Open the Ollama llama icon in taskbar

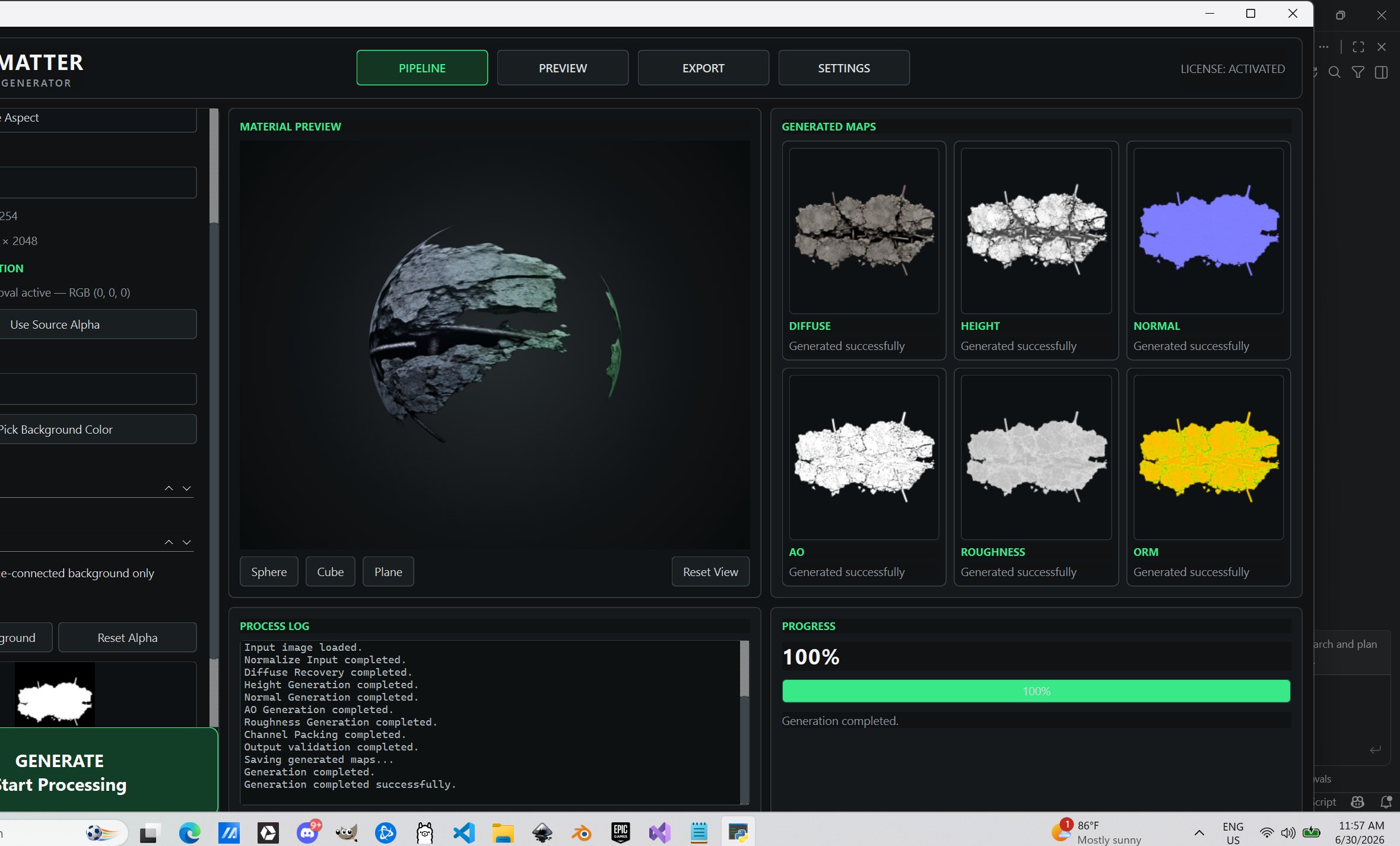tap(425, 833)
